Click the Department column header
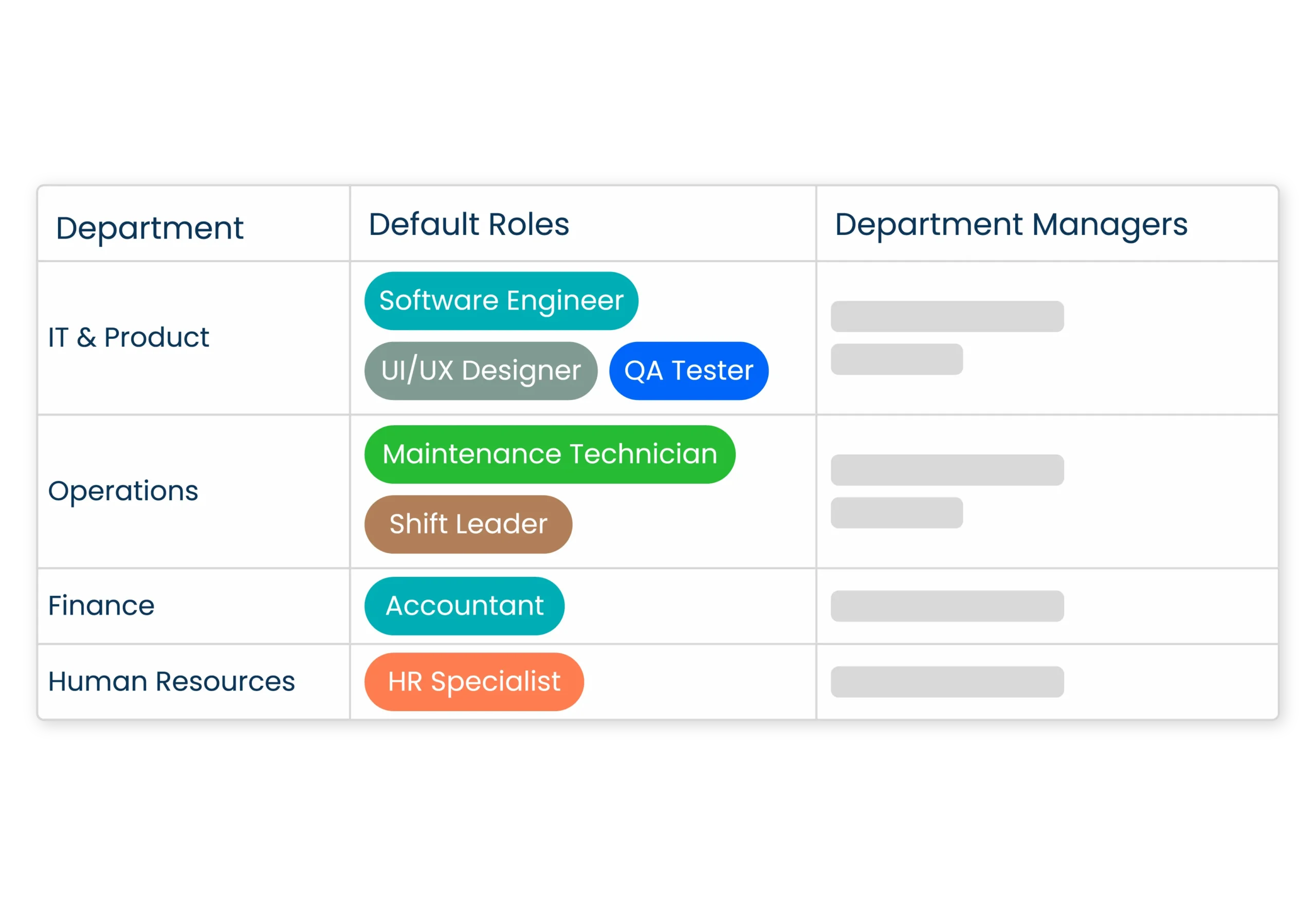Image resolution: width=1316 pixels, height=905 pixels. 150,228
